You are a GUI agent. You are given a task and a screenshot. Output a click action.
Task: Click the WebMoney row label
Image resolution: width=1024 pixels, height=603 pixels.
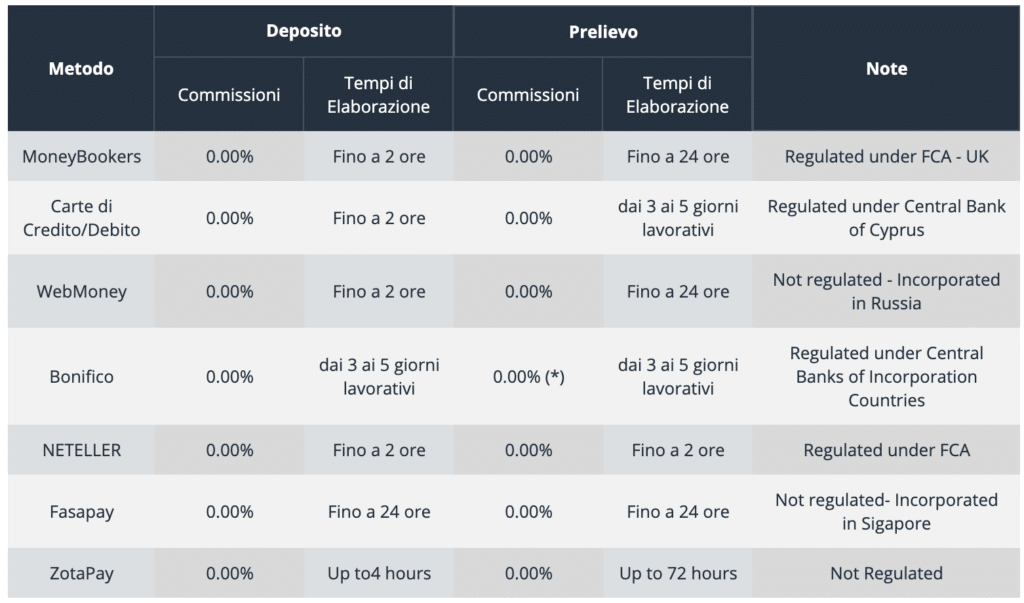(x=81, y=291)
